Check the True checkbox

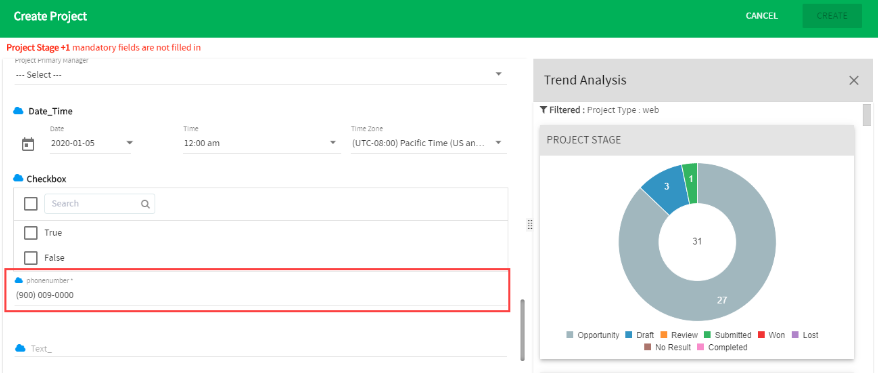click(x=30, y=232)
